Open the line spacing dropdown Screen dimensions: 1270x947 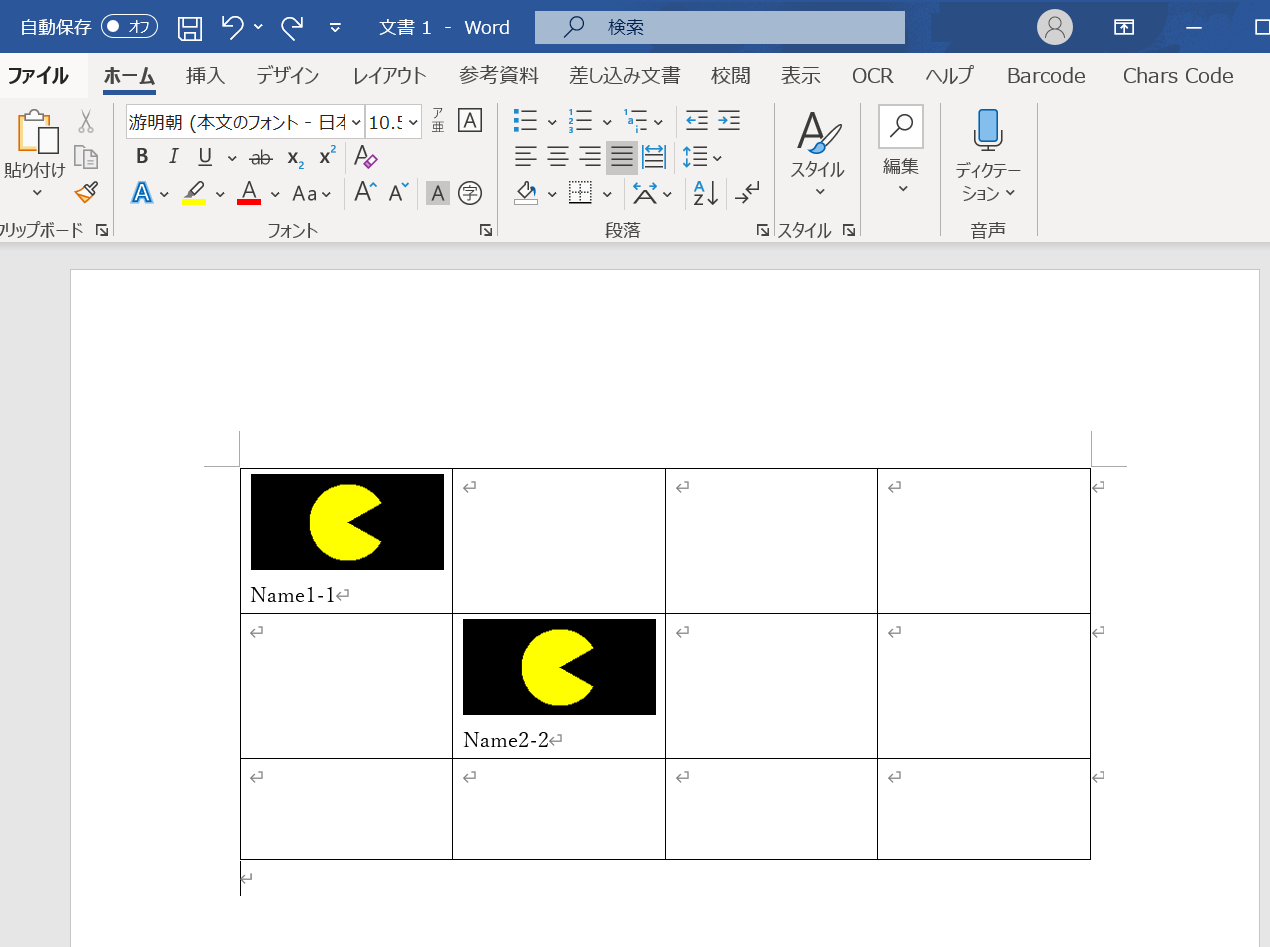point(705,157)
